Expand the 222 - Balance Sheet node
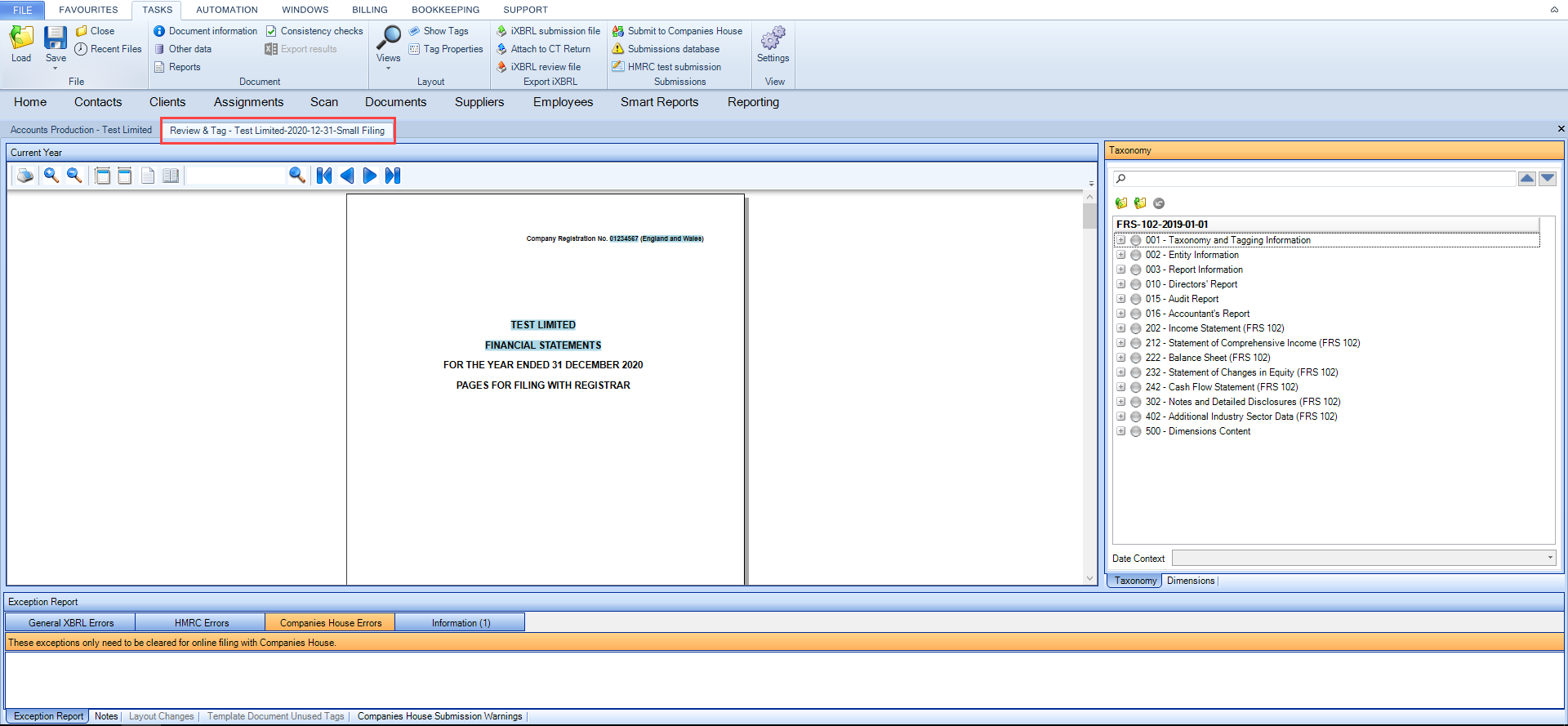The image size is (1568, 726). click(x=1121, y=358)
